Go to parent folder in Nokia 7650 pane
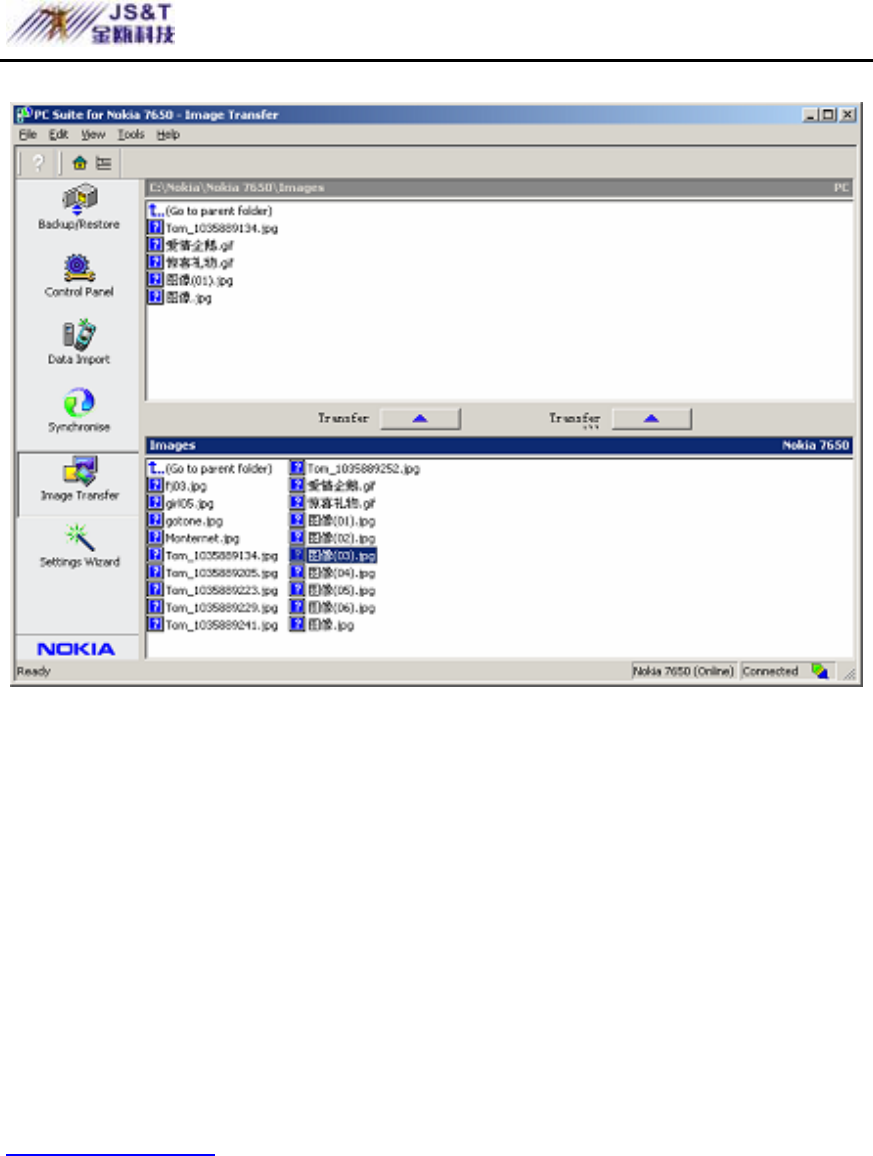The image size is (873, 1156). (210, 469)
